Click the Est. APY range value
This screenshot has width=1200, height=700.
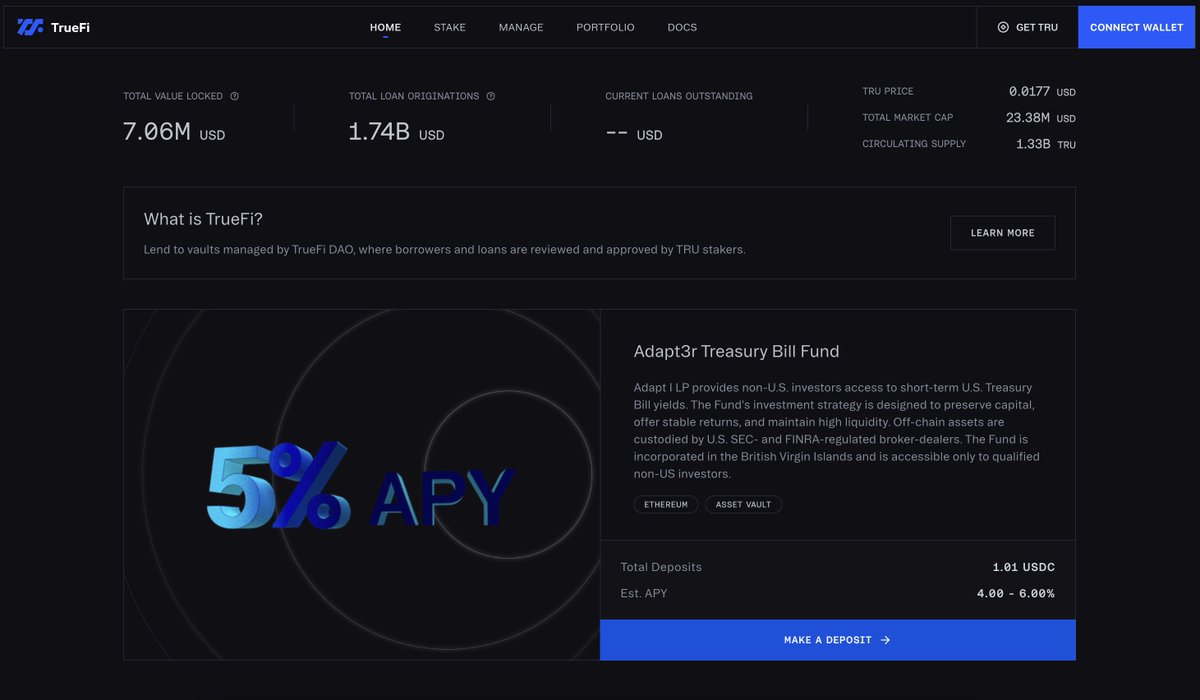click(1016, 592)
